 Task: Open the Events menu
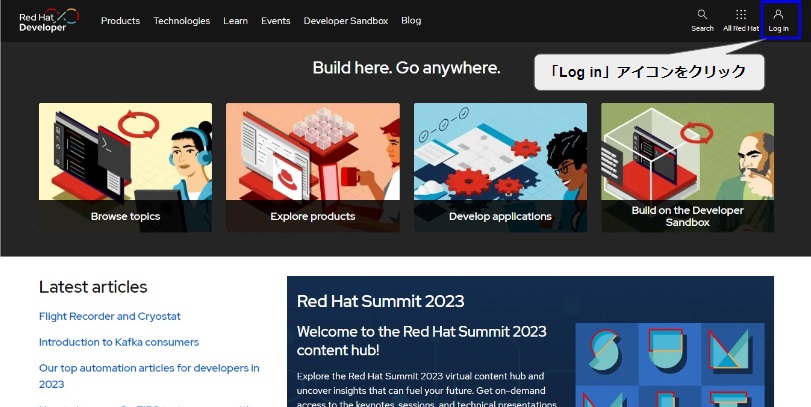tap(276, 21)
